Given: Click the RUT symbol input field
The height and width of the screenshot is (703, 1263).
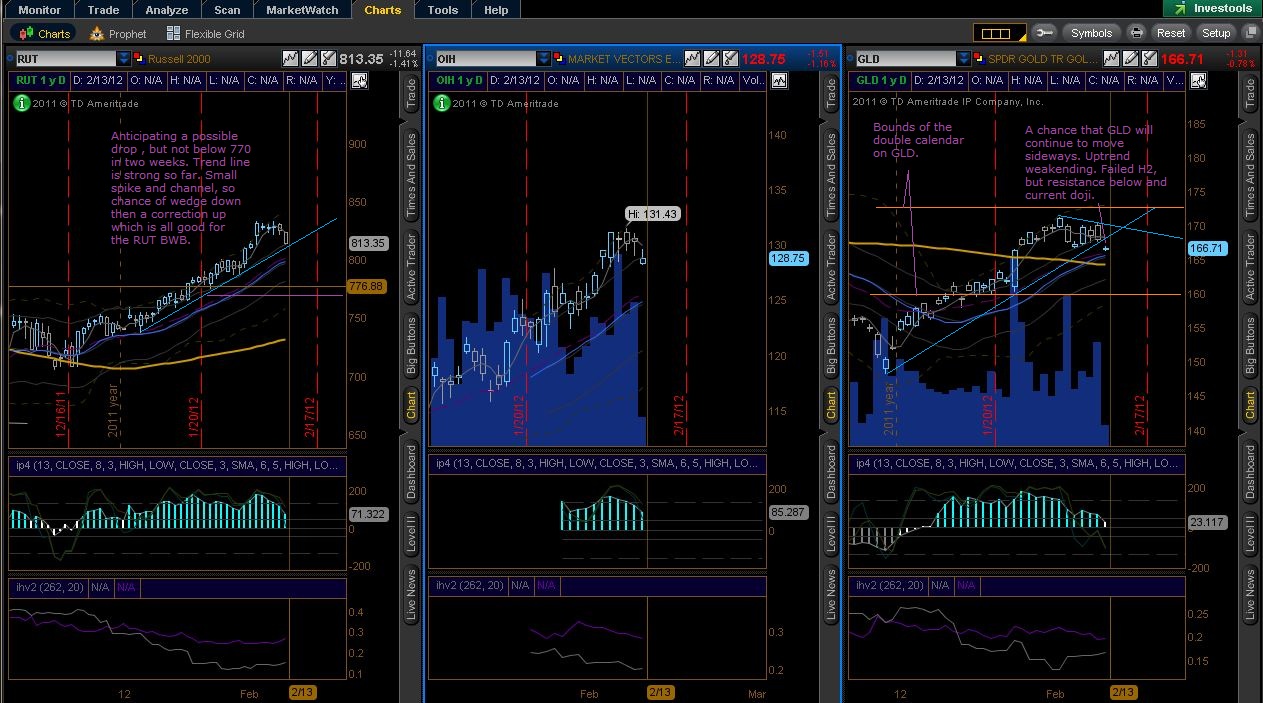Looking at the screenshot, I should [65, 59].
